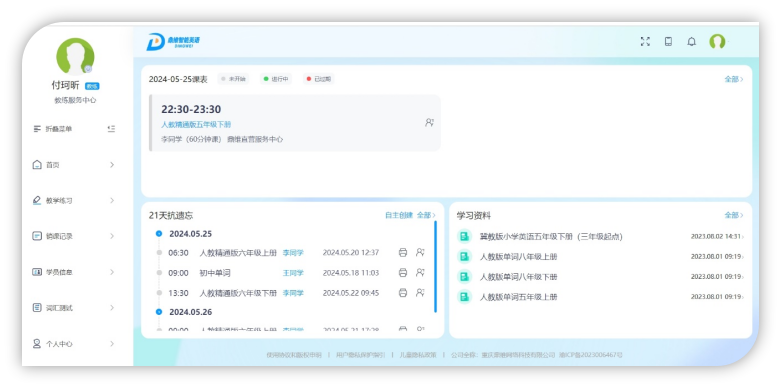Click the 教学练习 pen icon
Image resolution: width=783 pixels, height=389 pixels.
click(37, 200)
